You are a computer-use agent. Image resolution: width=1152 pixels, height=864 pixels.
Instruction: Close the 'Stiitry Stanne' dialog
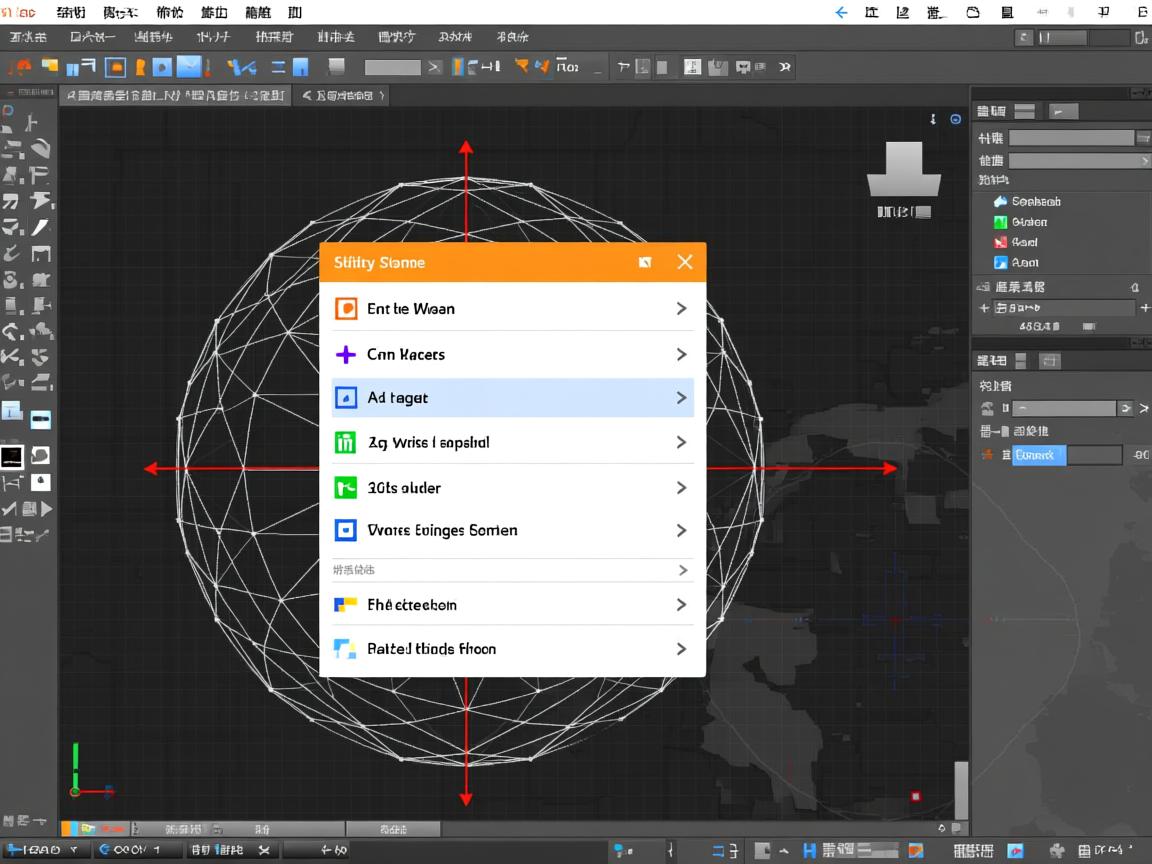tap(684, 262)
